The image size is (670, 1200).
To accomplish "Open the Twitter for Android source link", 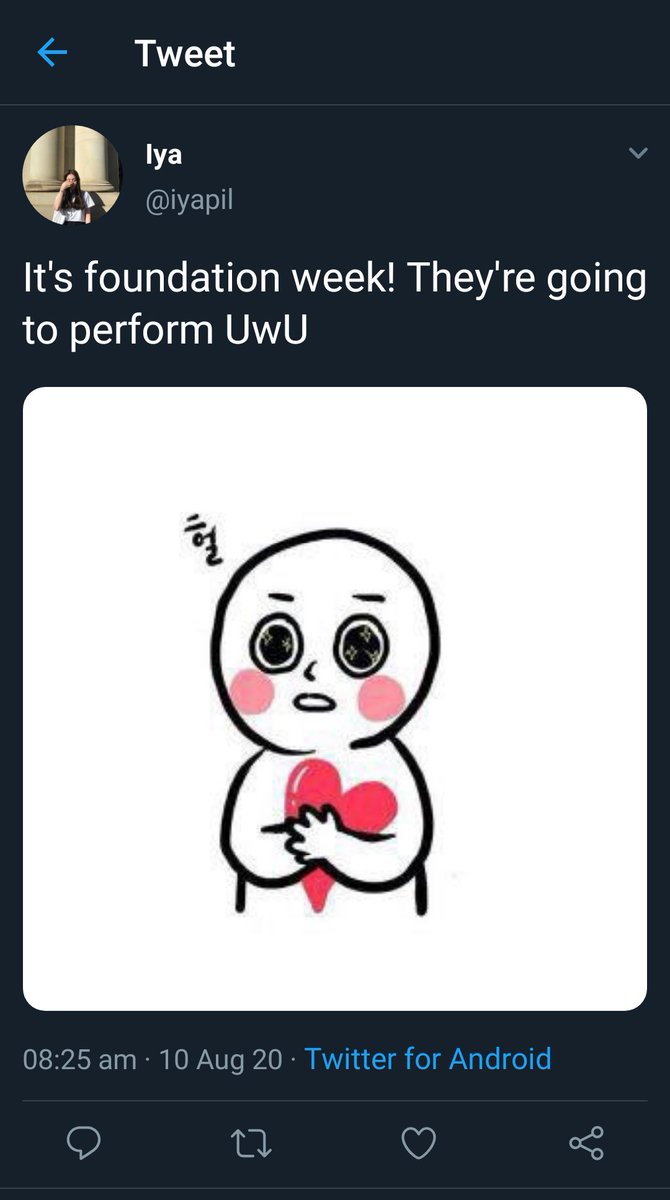I will [x=428, y=1059].
